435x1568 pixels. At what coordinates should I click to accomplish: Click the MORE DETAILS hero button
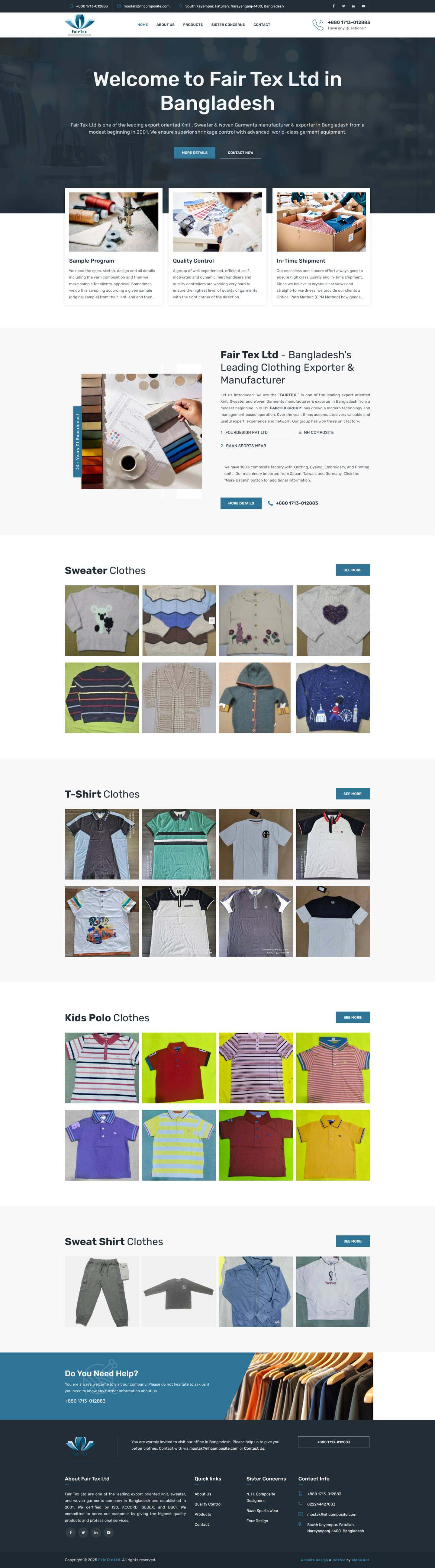point(194,153)
